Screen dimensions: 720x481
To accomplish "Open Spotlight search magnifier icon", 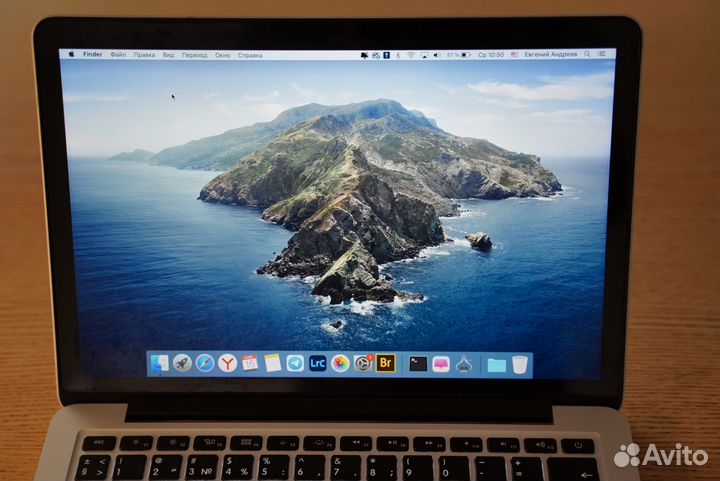I will point(587,54).
